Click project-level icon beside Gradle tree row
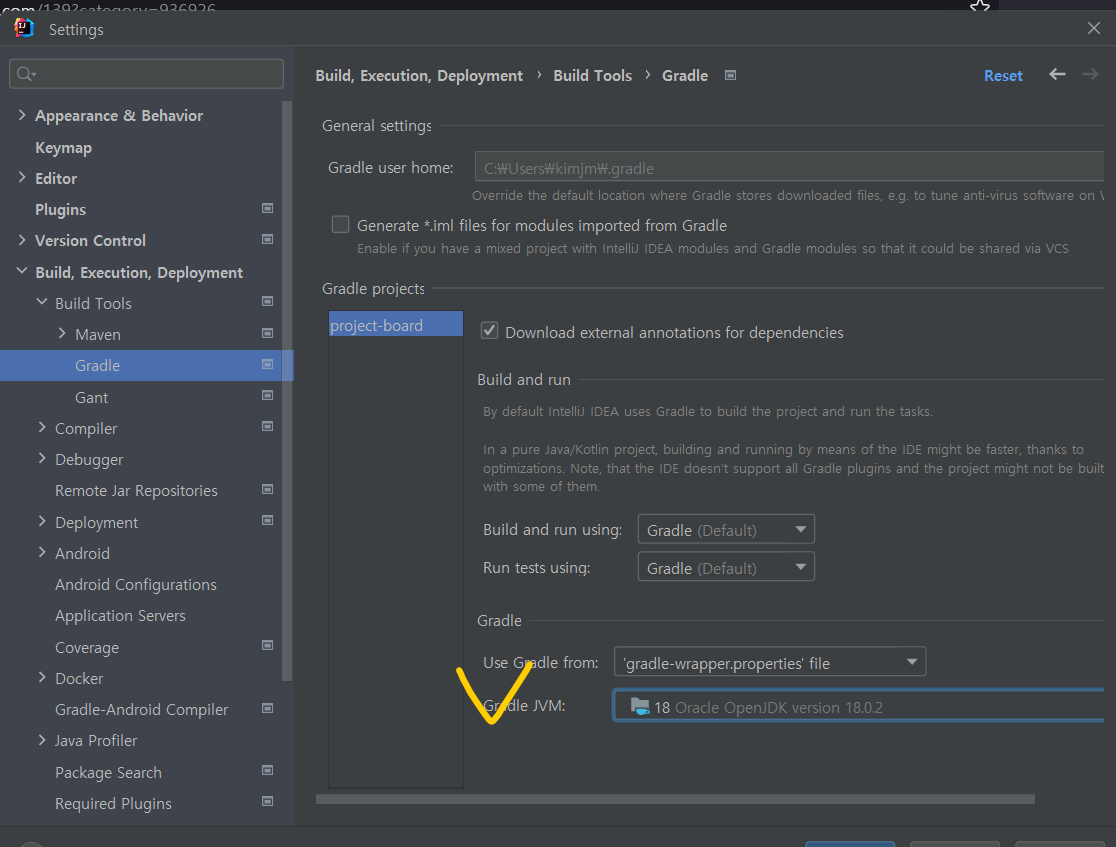The image size is (1116, 847). point(268,364)
